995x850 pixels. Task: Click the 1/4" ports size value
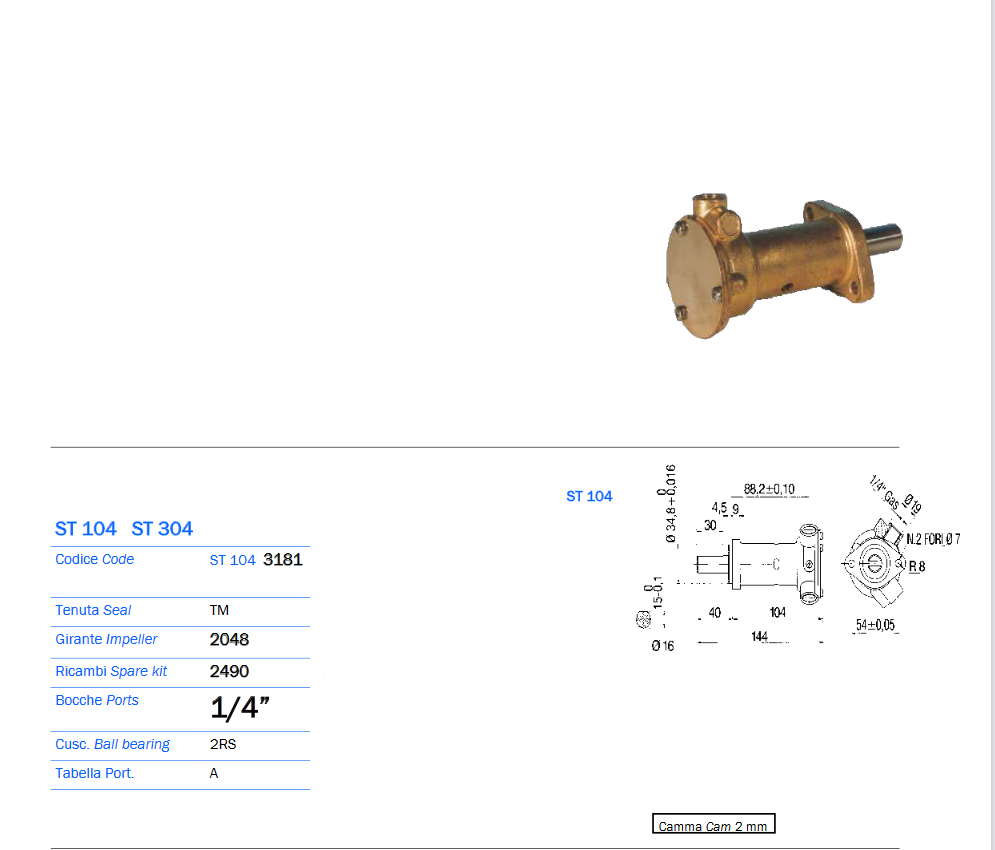(x=240, y=708)
